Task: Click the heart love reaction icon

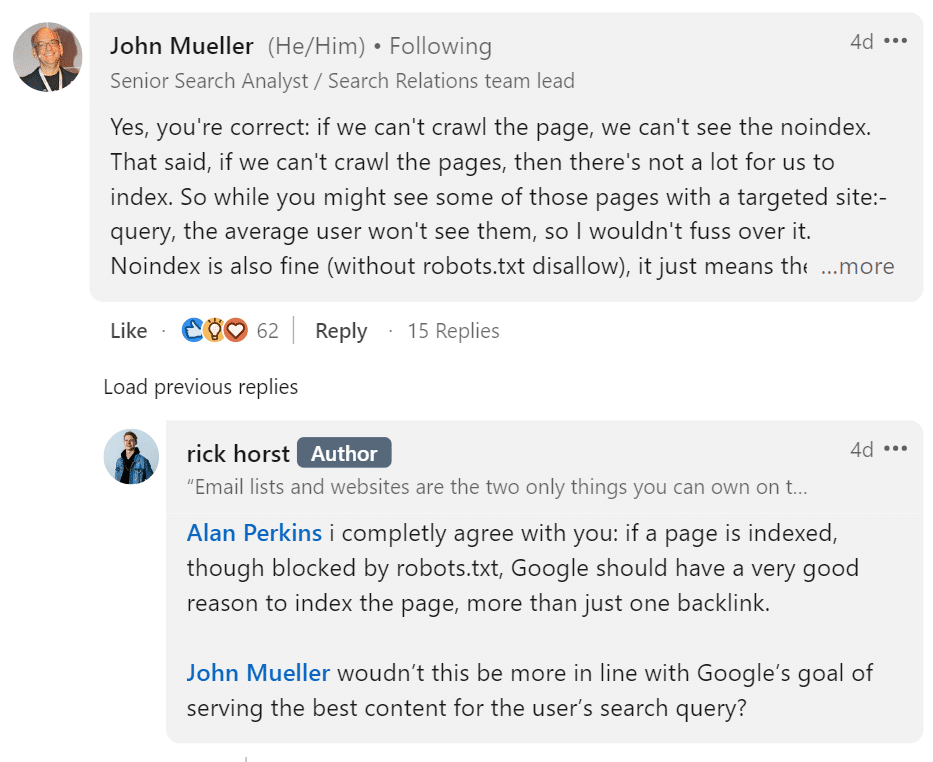Action: coord(236,331)
